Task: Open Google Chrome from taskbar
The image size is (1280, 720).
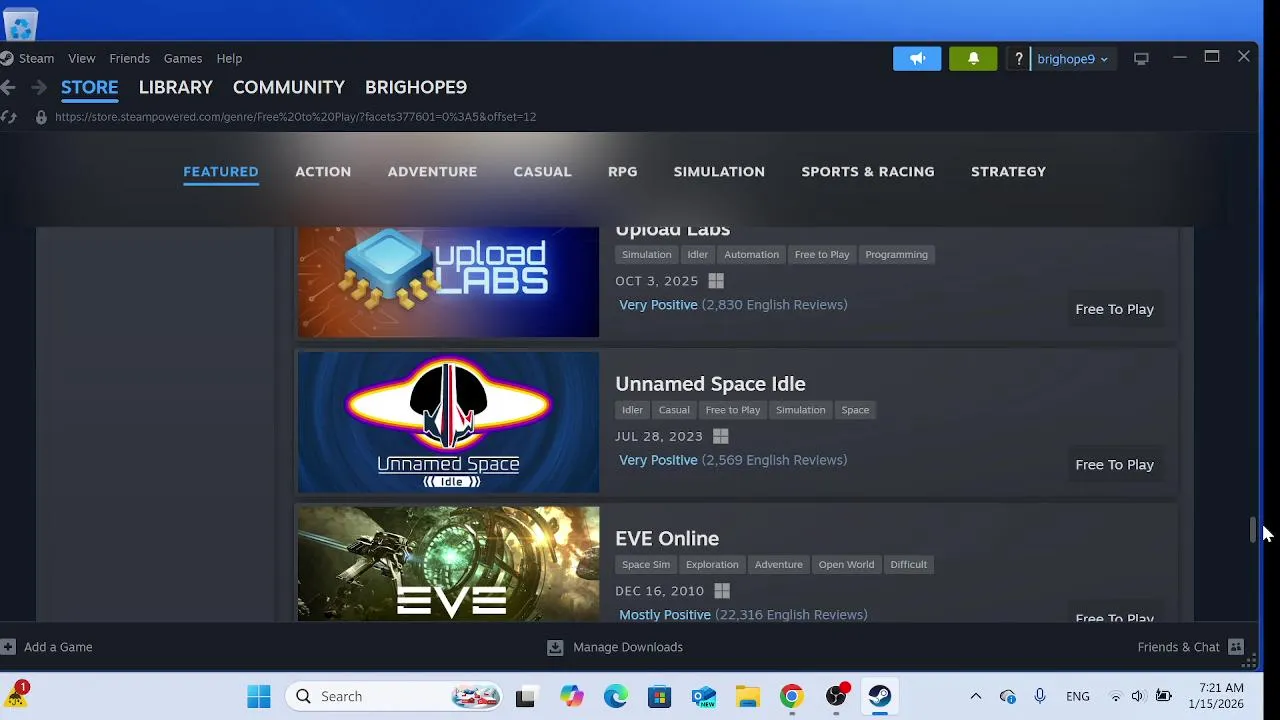Action: (x=791, y=696)
